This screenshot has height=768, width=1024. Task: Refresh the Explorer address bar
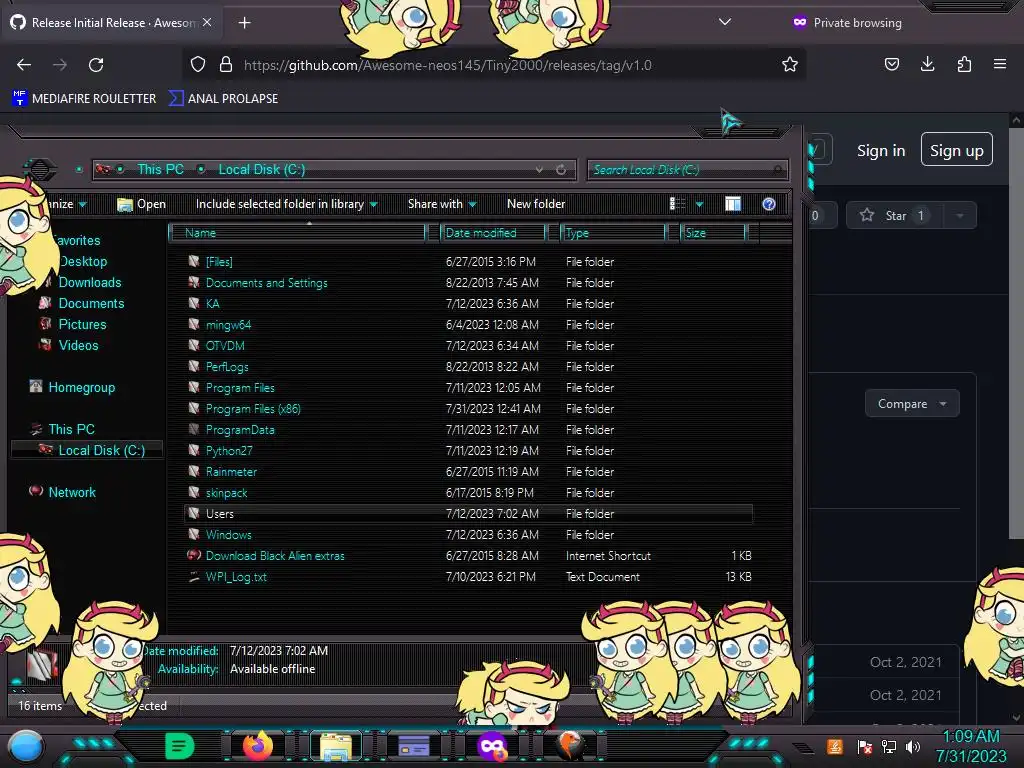point(561,170)
